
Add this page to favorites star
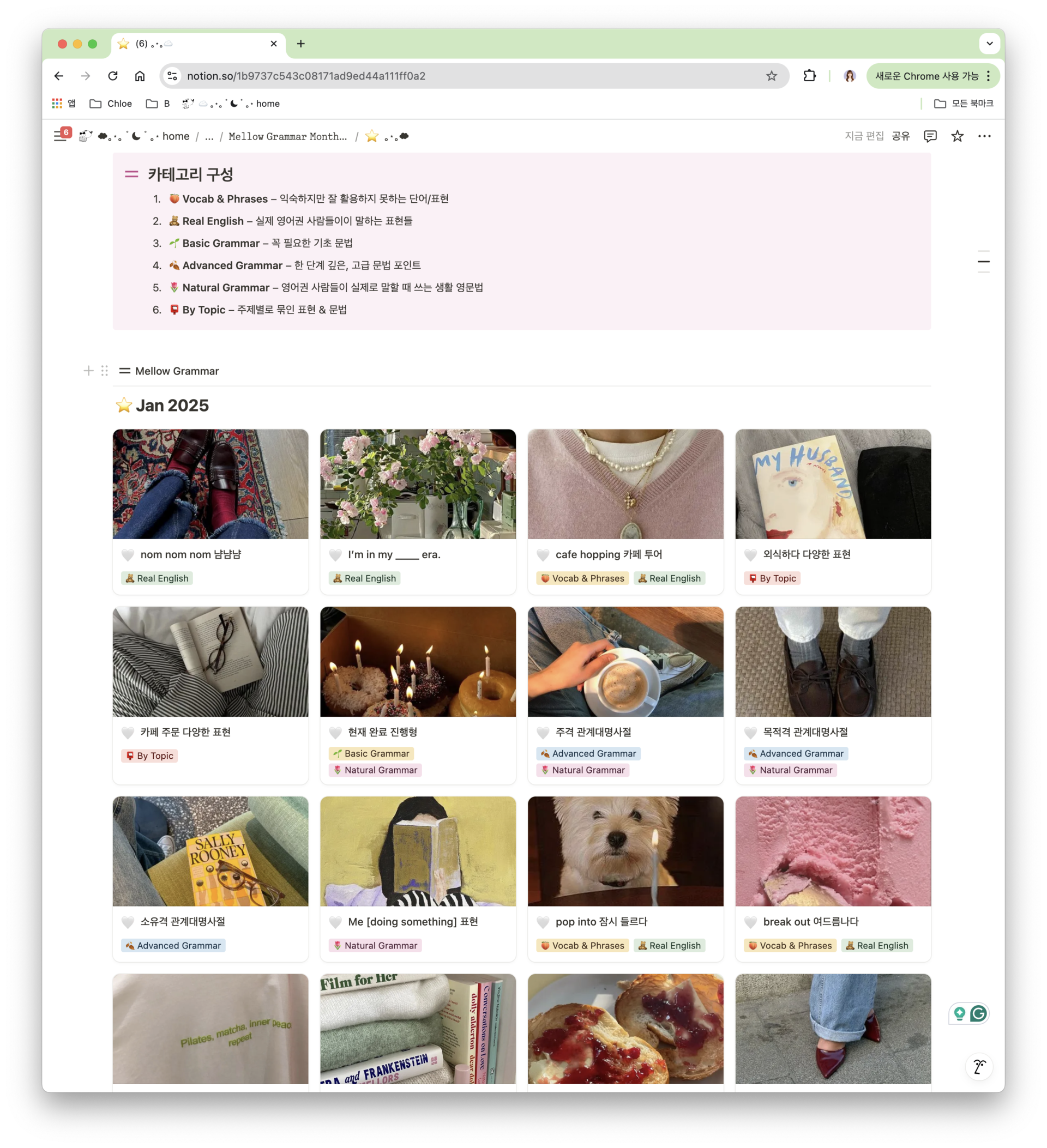click(957, 136)
